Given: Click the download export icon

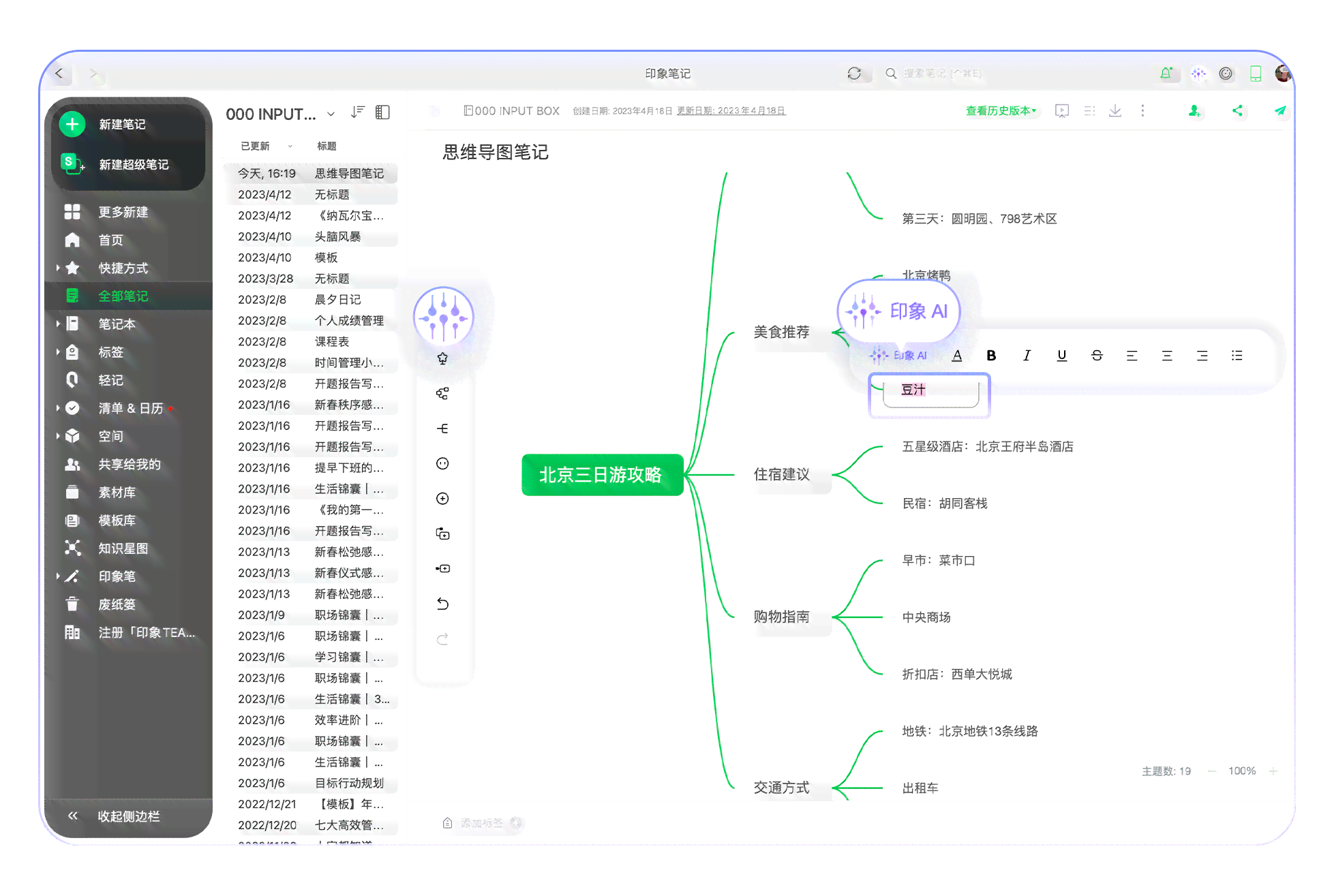Looking at the screenshot, I should tap(1115, 110).
